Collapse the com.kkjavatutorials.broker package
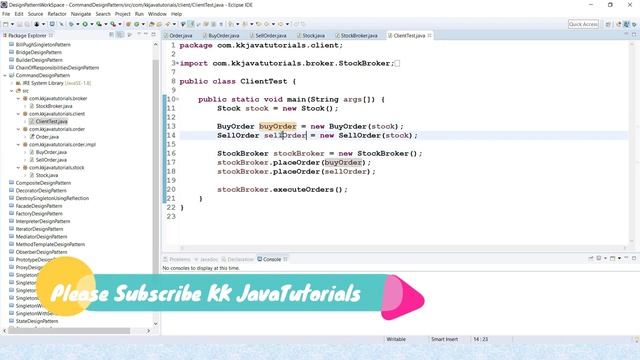 [x=18, y=99]
